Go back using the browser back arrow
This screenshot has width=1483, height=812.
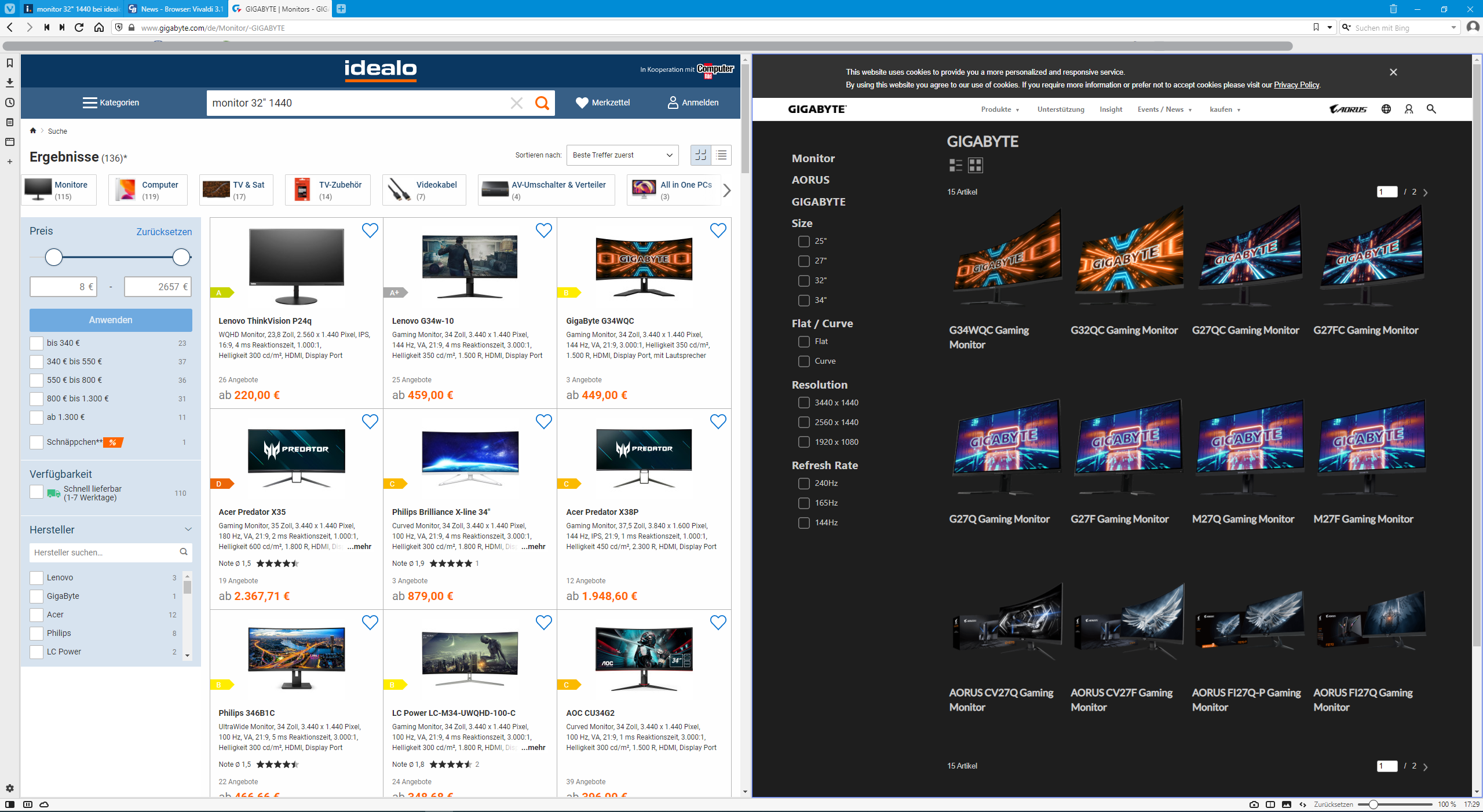(10, 27)
